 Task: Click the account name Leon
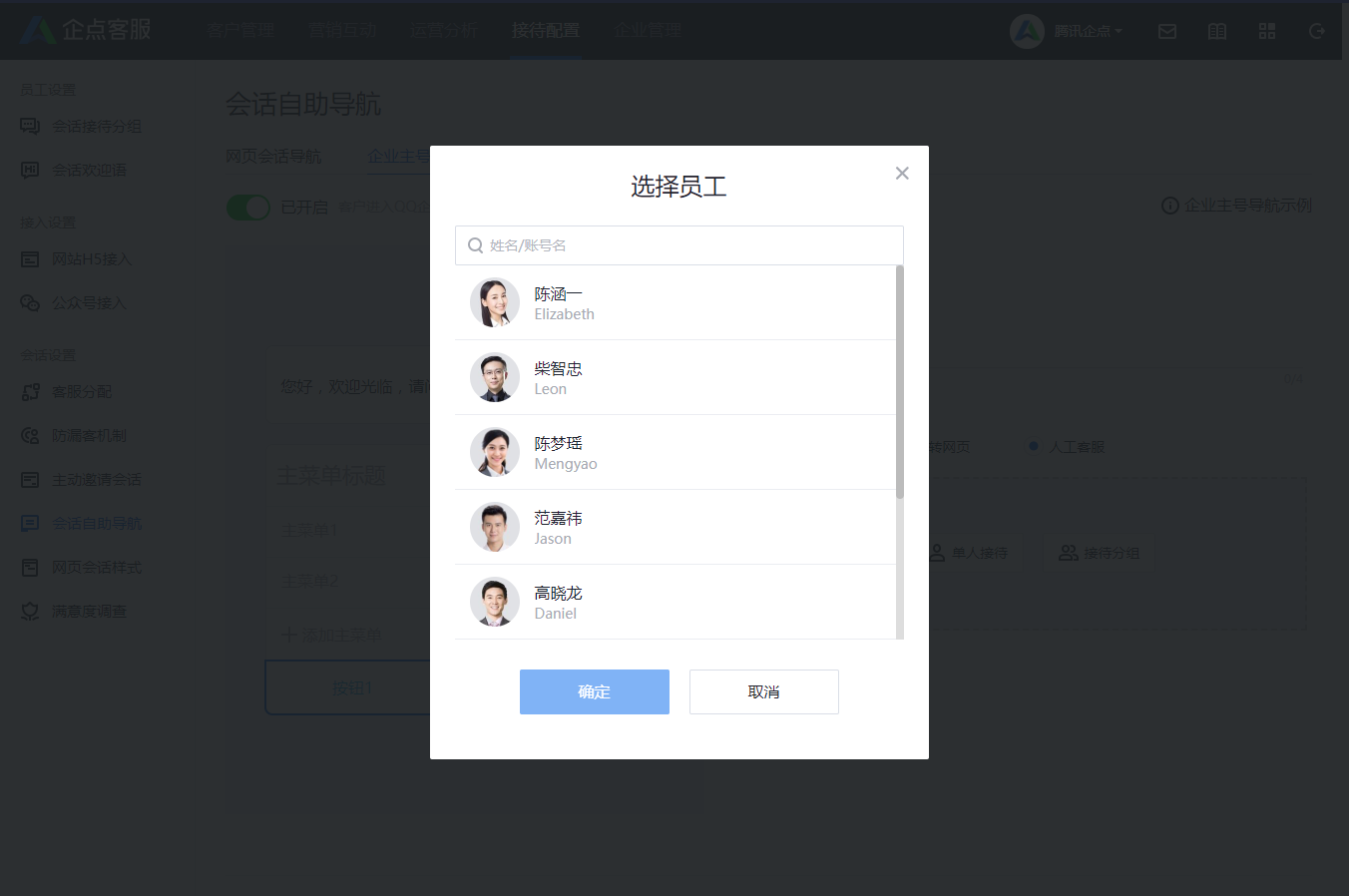[550, 389]
